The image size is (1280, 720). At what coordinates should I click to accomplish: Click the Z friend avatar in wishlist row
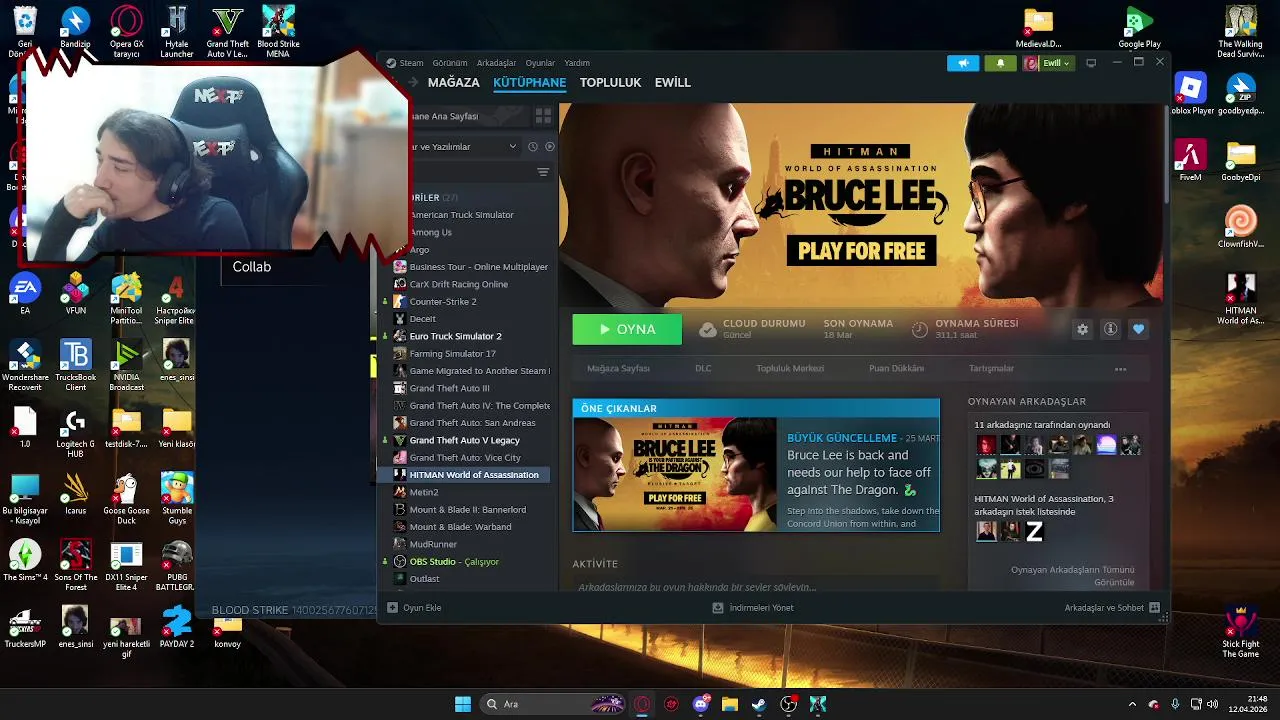coord(1035,532)
